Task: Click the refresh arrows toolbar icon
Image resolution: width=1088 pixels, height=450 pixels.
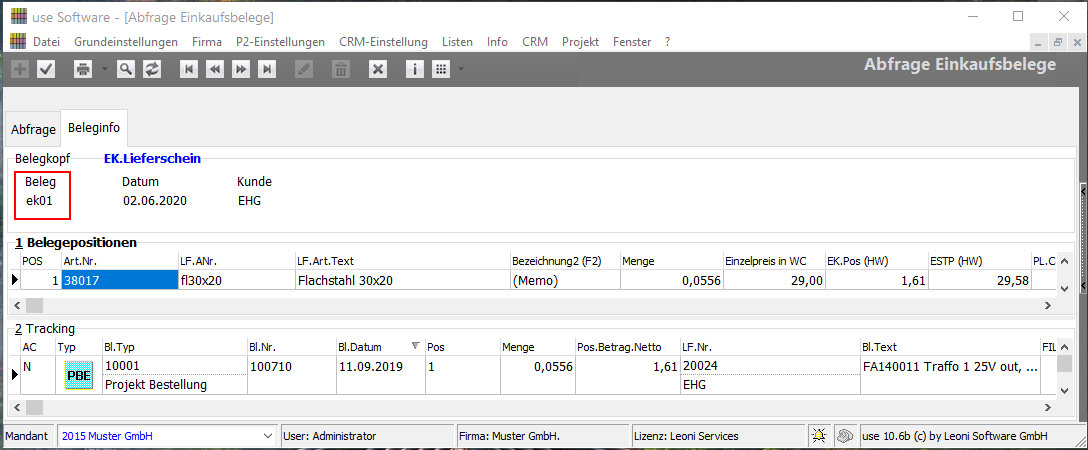Action: [151, 69]
